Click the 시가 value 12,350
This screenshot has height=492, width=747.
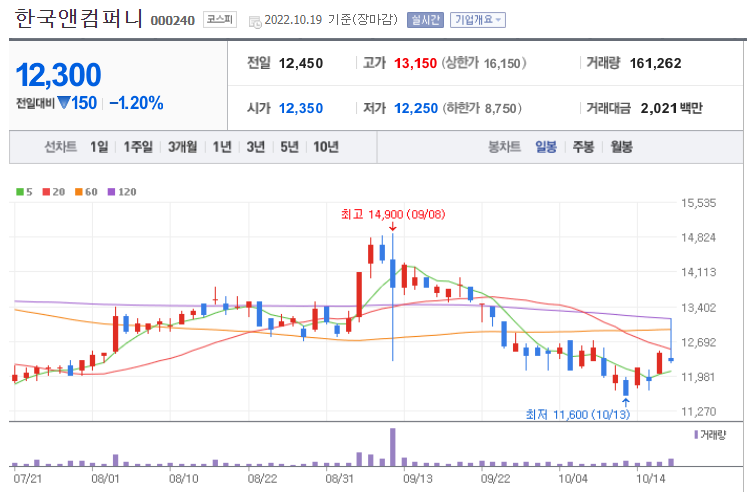click(301, 109)
